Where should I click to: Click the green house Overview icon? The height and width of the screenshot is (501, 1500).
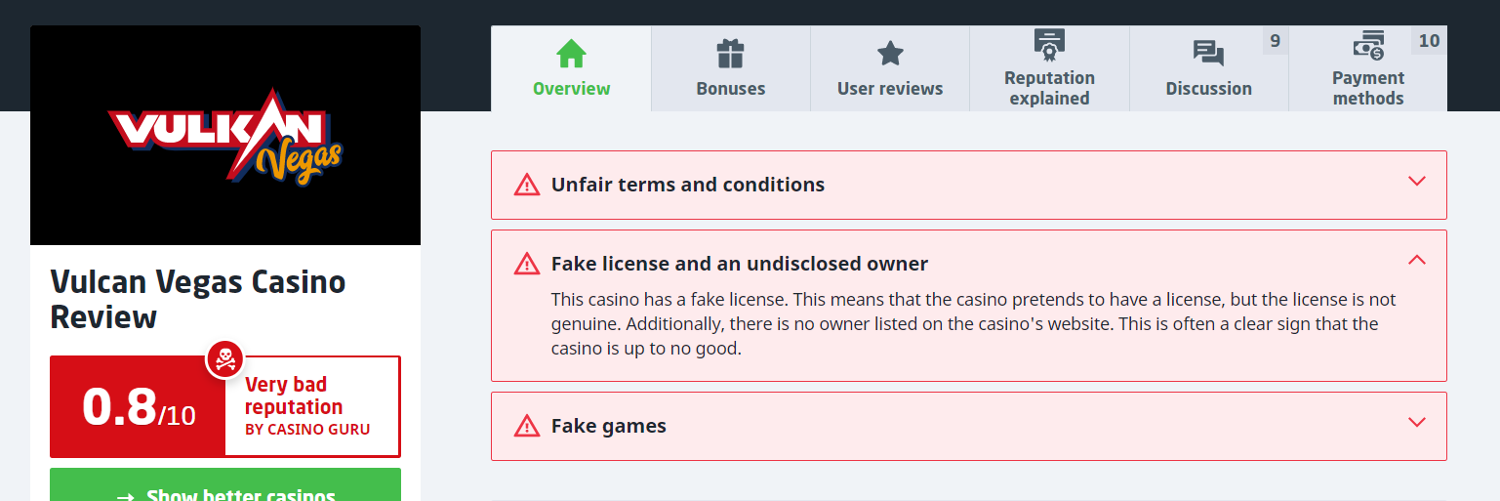tap(571, 53)
